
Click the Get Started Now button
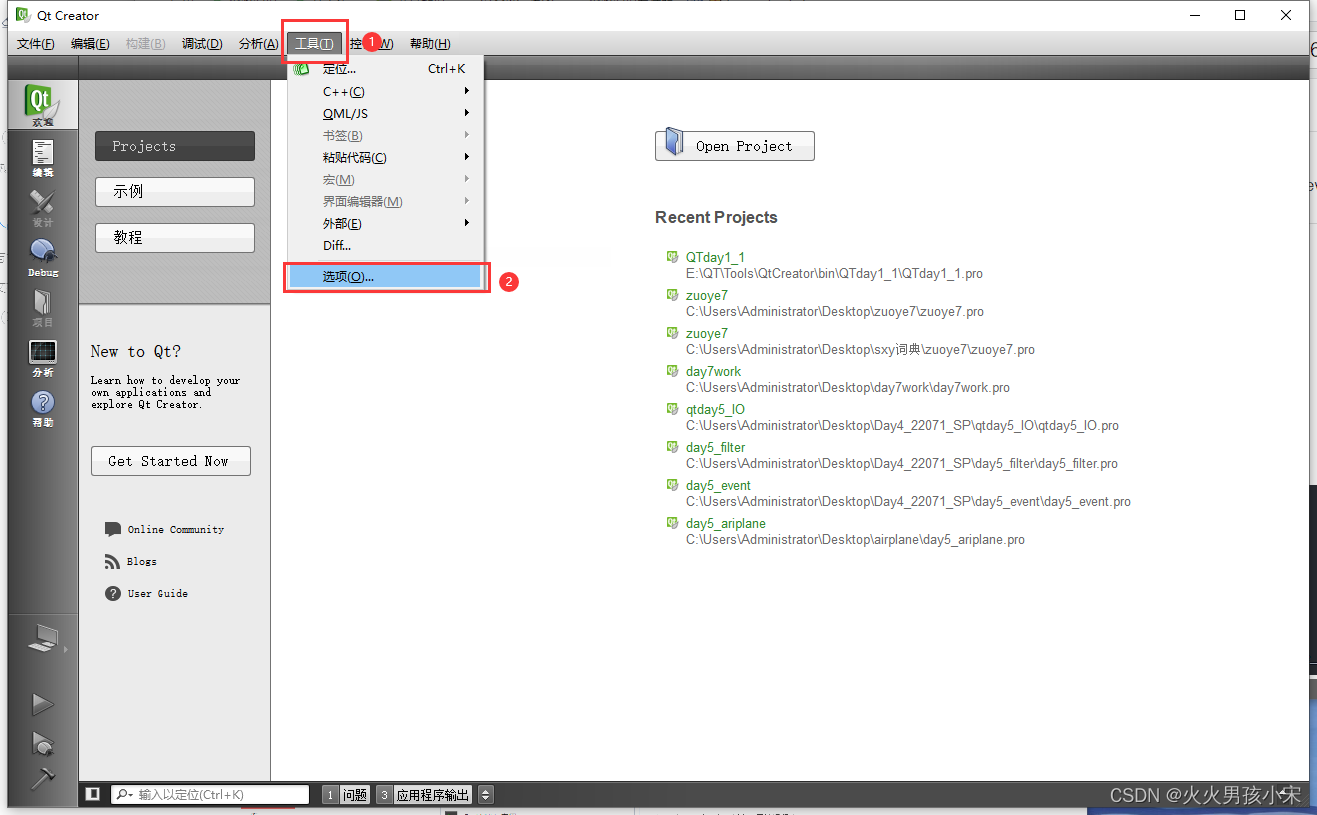coord(170,461)
